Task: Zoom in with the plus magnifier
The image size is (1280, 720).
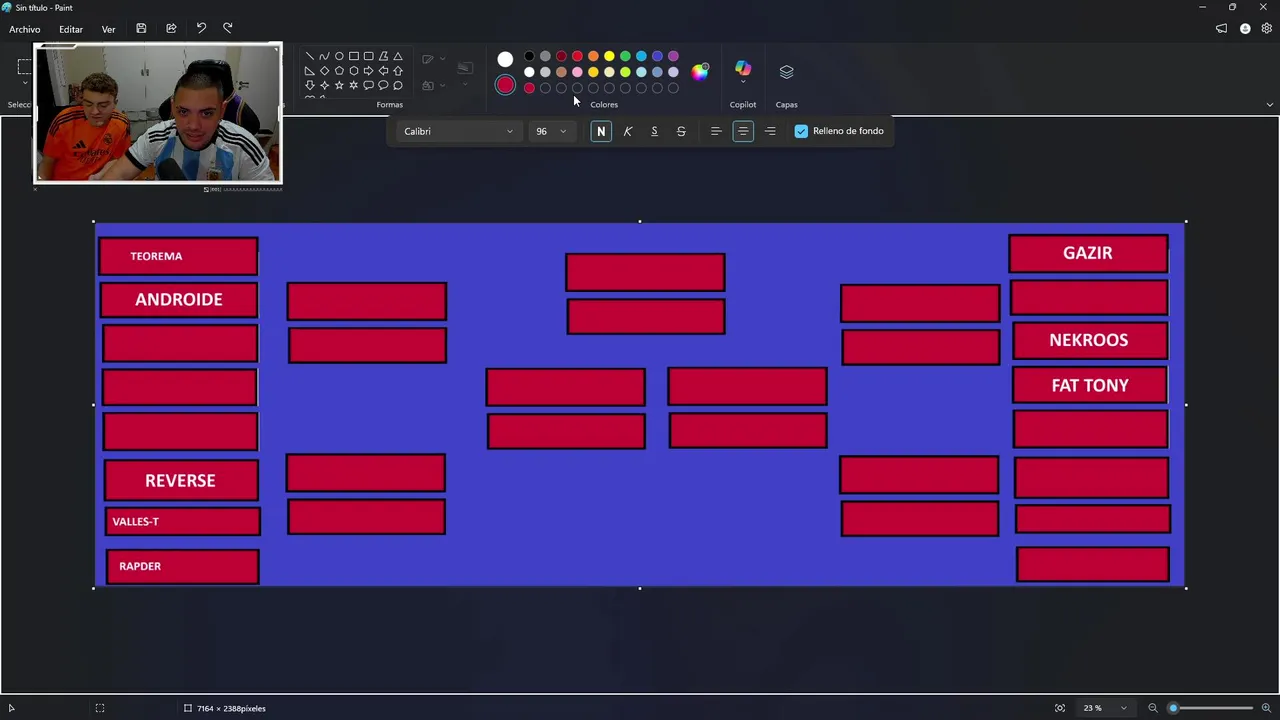Action: click(x=1266, y=708)
